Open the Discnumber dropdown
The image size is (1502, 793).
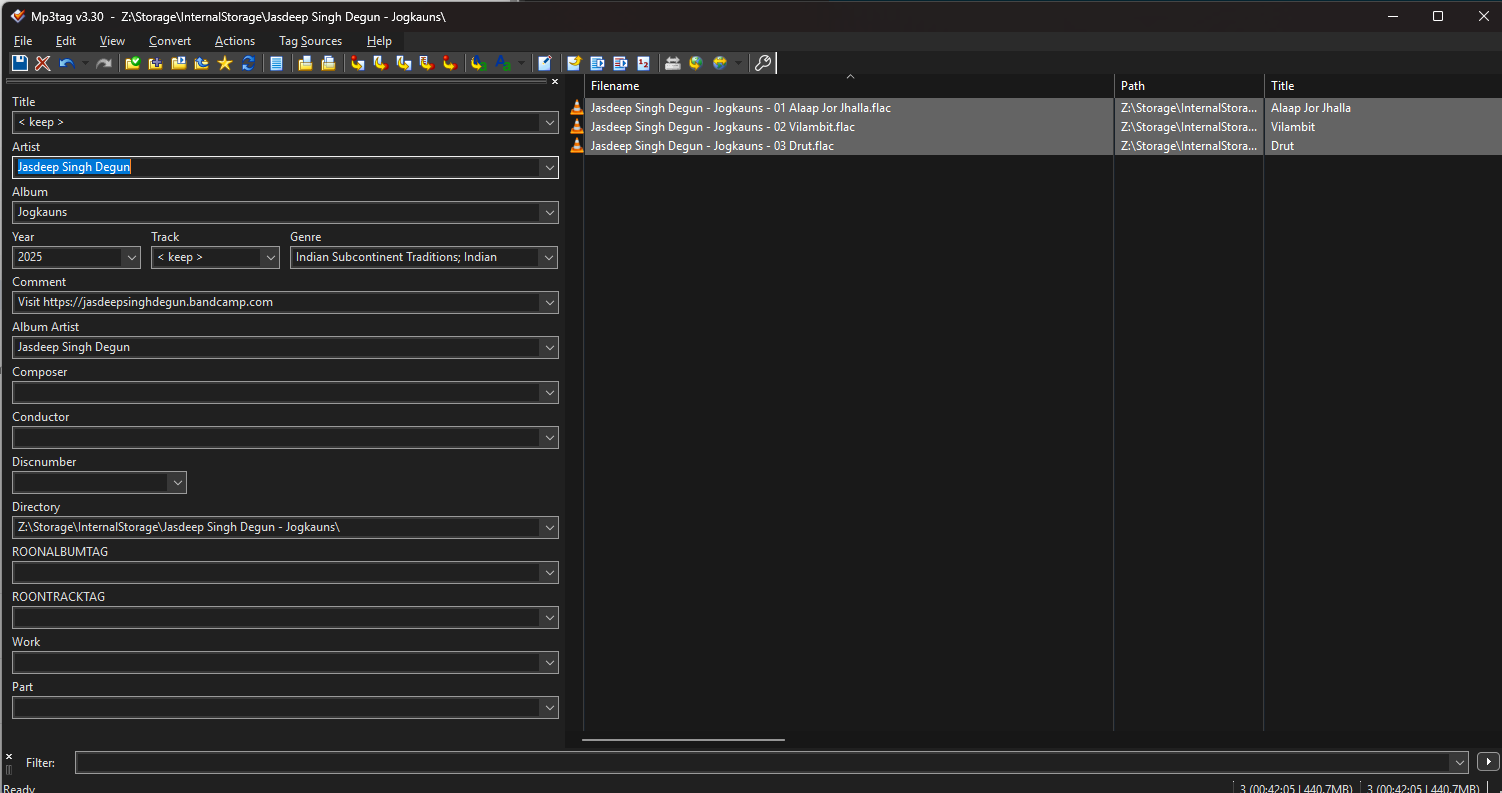point(177,483)
